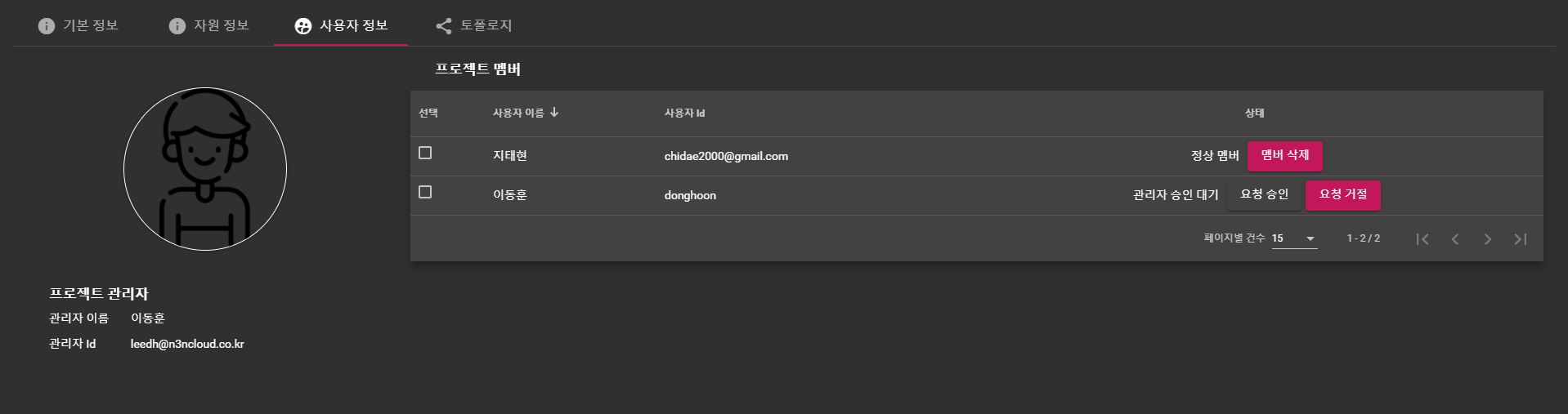Image resolution: width=1568 pixels, height=414 pixels.
Task: Click the share icon beside 토폴로지
Action: (444, 26)
